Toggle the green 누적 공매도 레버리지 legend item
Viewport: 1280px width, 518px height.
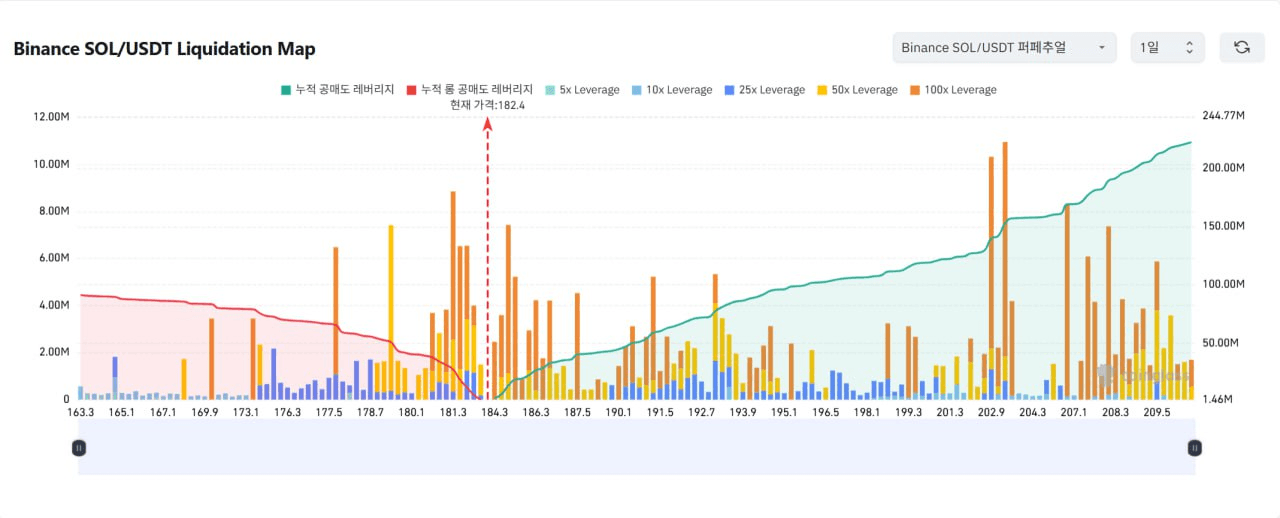337,90
